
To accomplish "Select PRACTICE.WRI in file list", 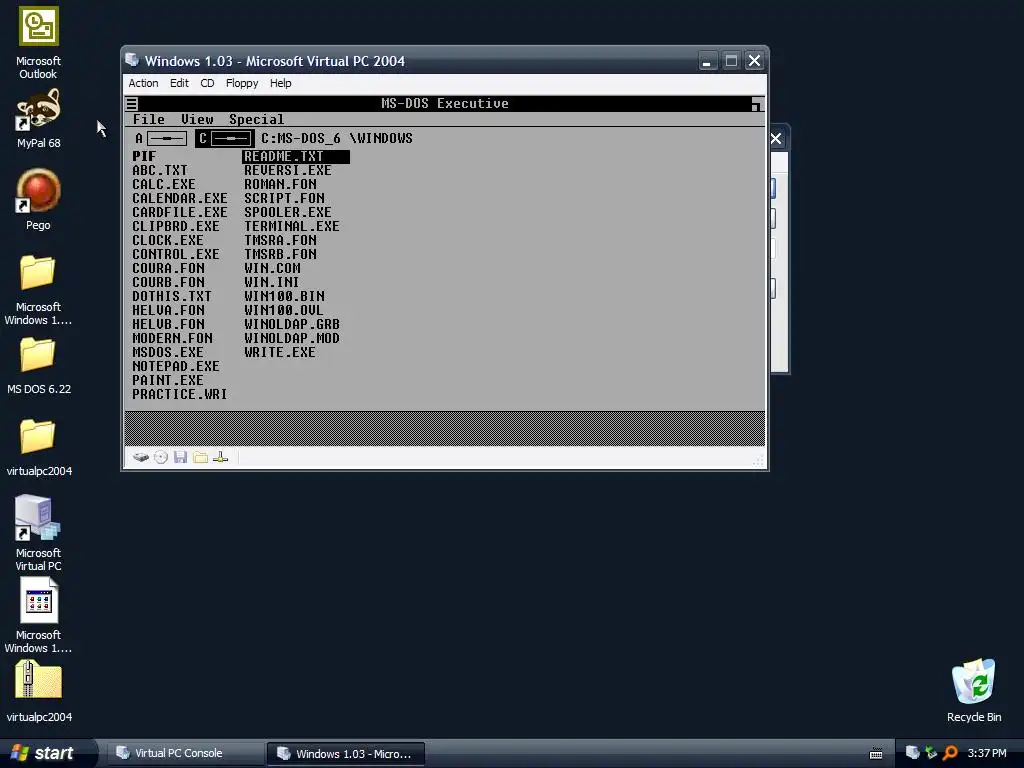I will click(x=180, y=394).
